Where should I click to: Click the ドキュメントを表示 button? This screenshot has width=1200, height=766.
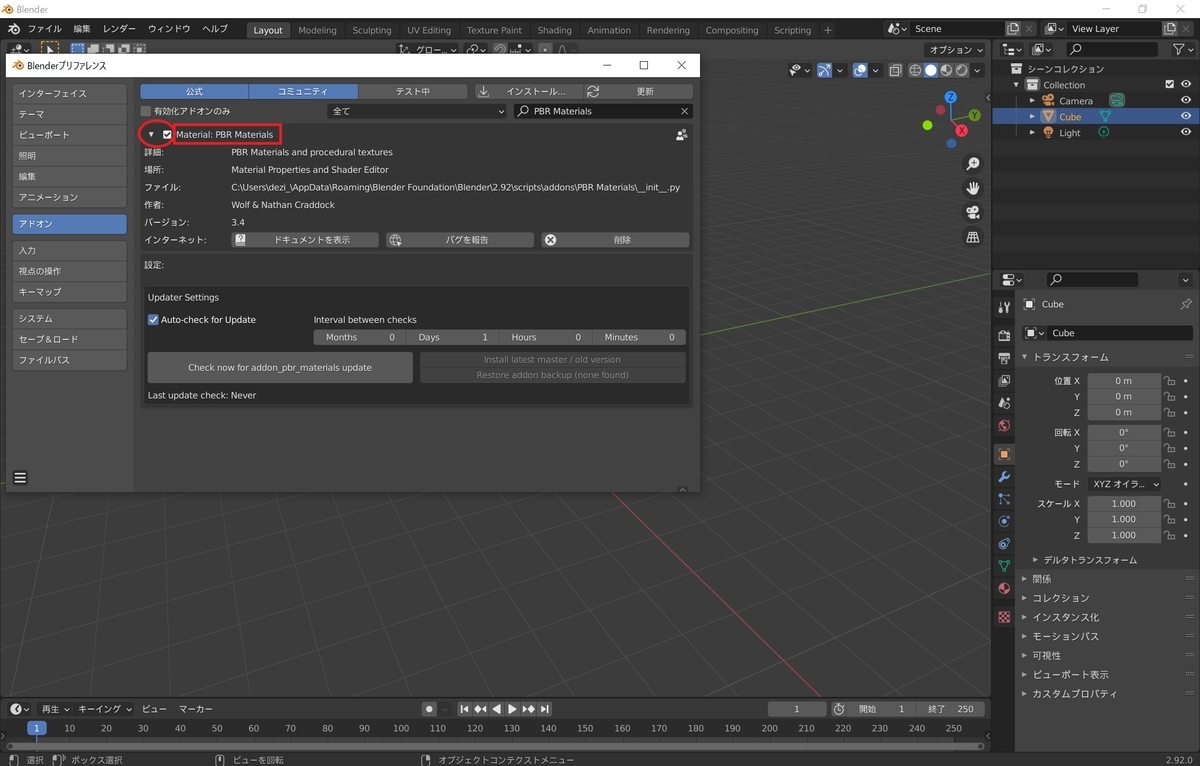(x=305, y=240)
